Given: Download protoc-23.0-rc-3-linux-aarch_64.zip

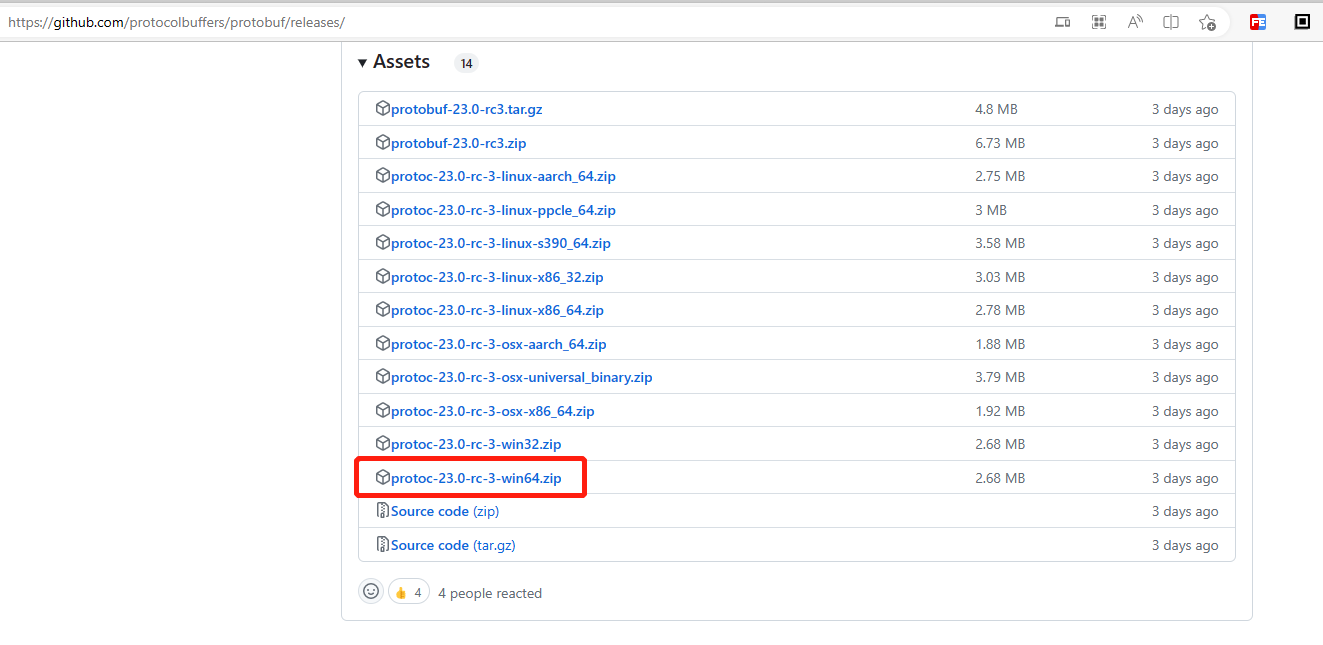Looking at the screenshot, I should 504,177.
